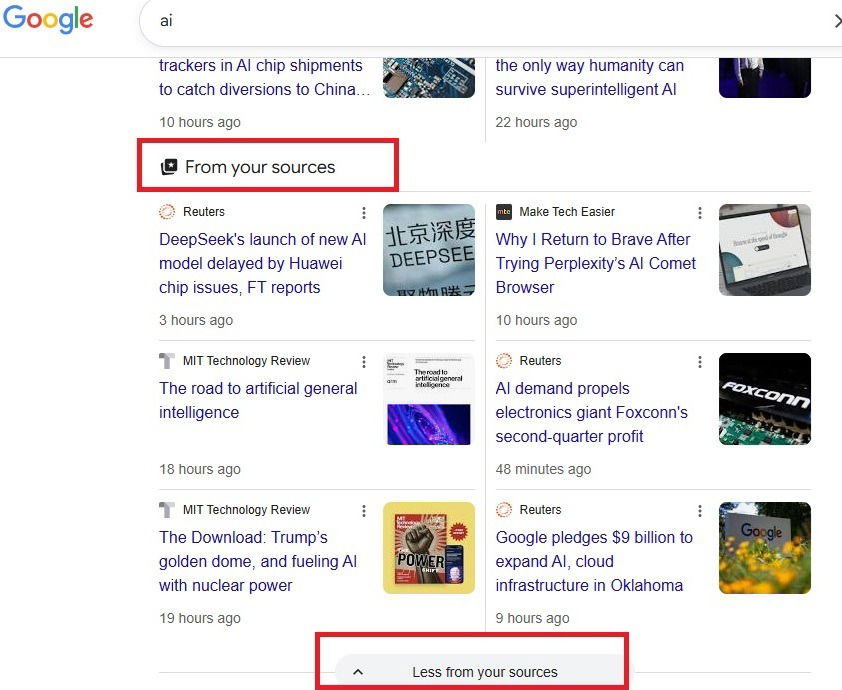Screen dimensions: 842x690
Task: Click the 'Reuters' source name above the Foxconn headline
Action: click(x=540, y=361)
